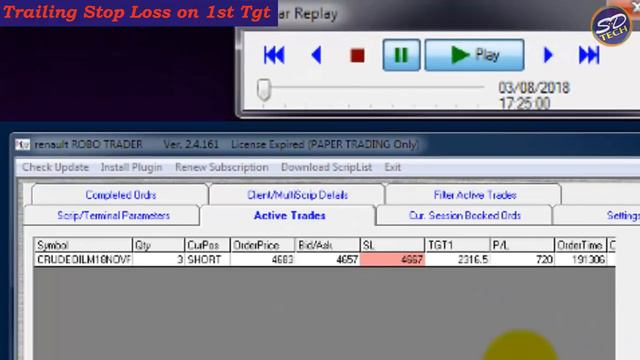Switch to Completed Ords tab
Image resolution: width=640 pixels, height=360 pixels.
coord(121,195)
